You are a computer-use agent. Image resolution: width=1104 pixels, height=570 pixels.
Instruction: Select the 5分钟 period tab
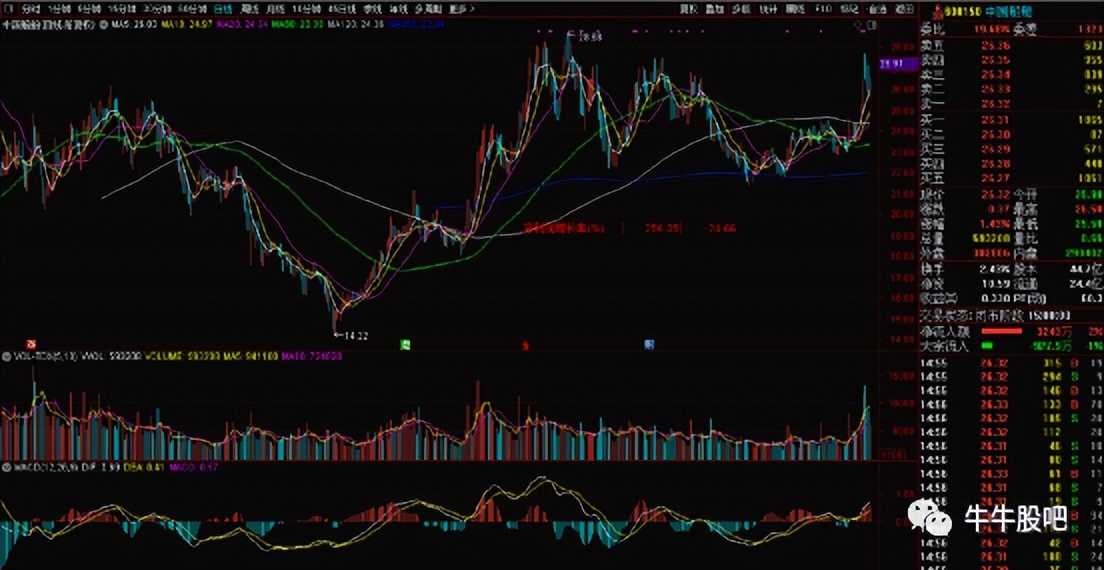pyautogui.click(x=89, y=10)
